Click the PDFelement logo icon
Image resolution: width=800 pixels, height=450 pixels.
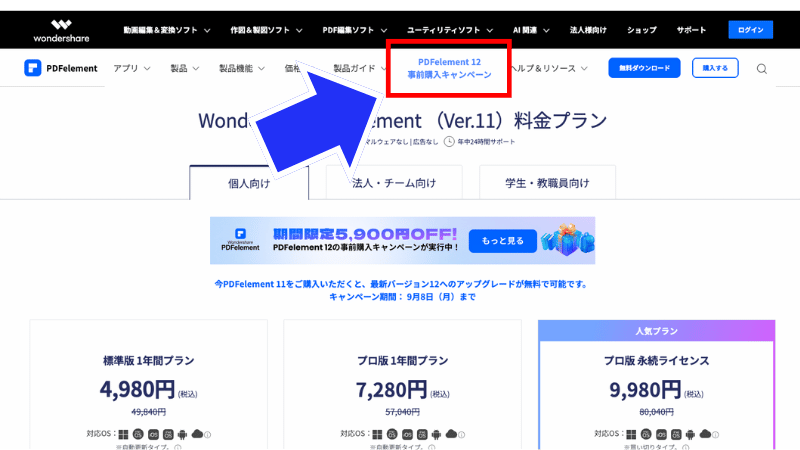(x=33, y=68)
